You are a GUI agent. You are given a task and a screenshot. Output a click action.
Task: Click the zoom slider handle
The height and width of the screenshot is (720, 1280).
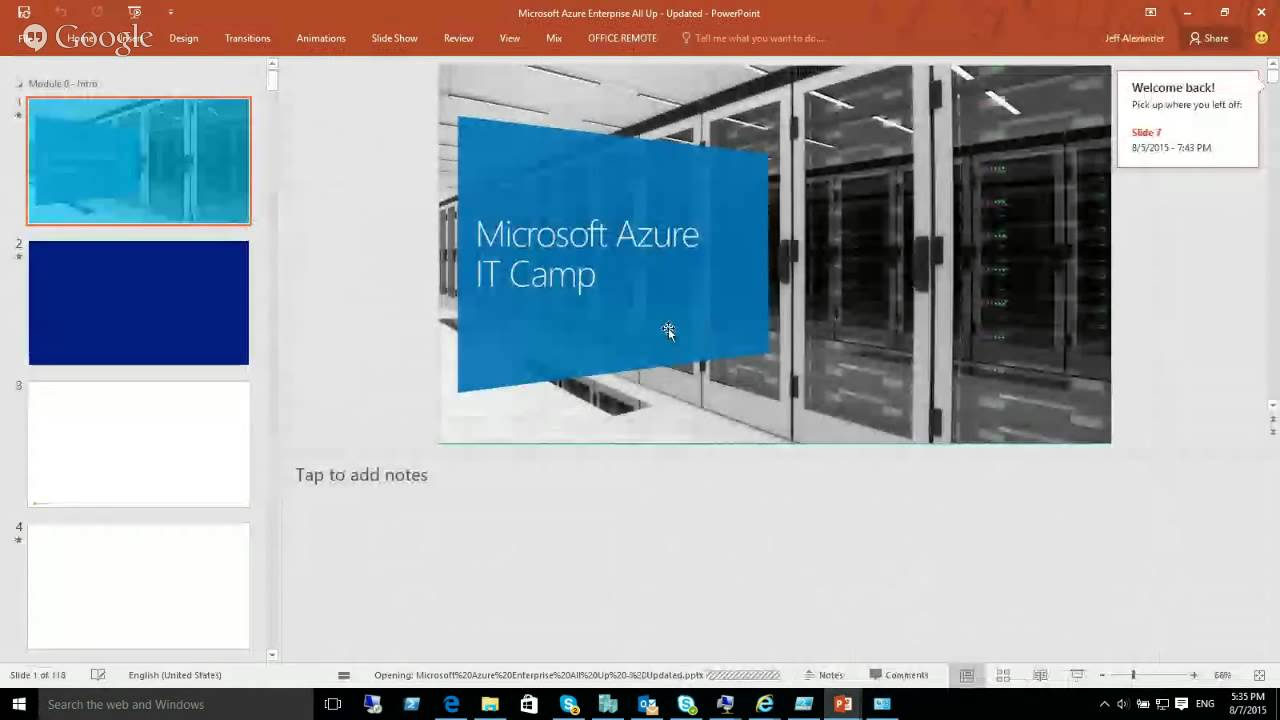(x=1133, y=675)
